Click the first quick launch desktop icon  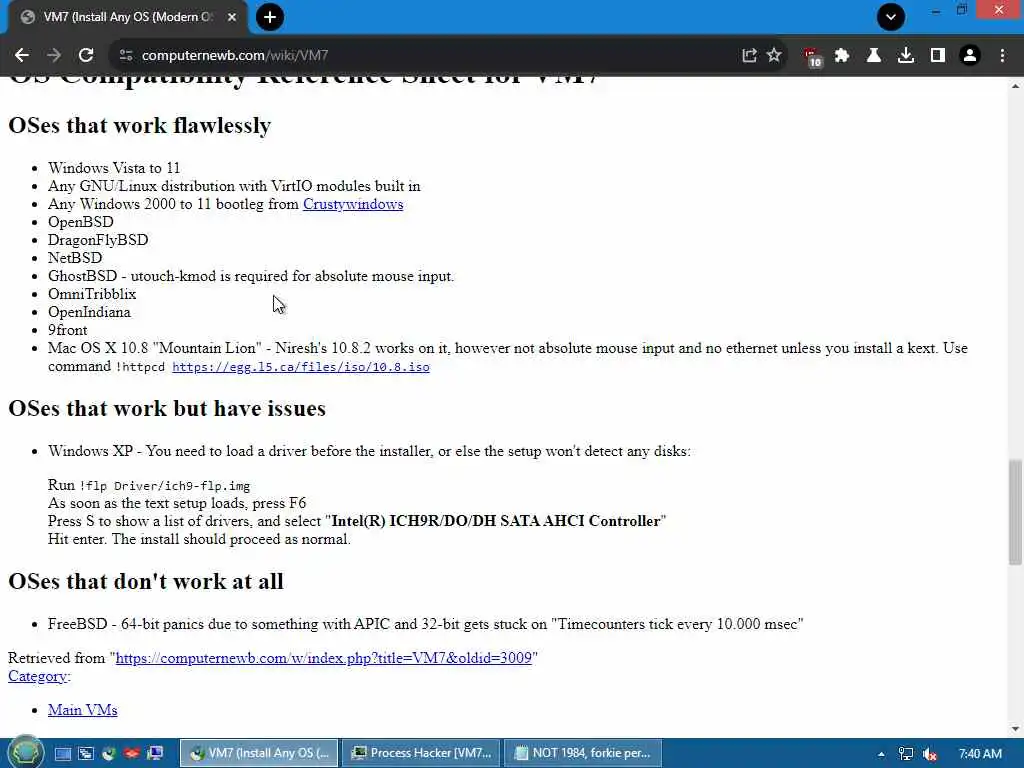pos(62,754)
